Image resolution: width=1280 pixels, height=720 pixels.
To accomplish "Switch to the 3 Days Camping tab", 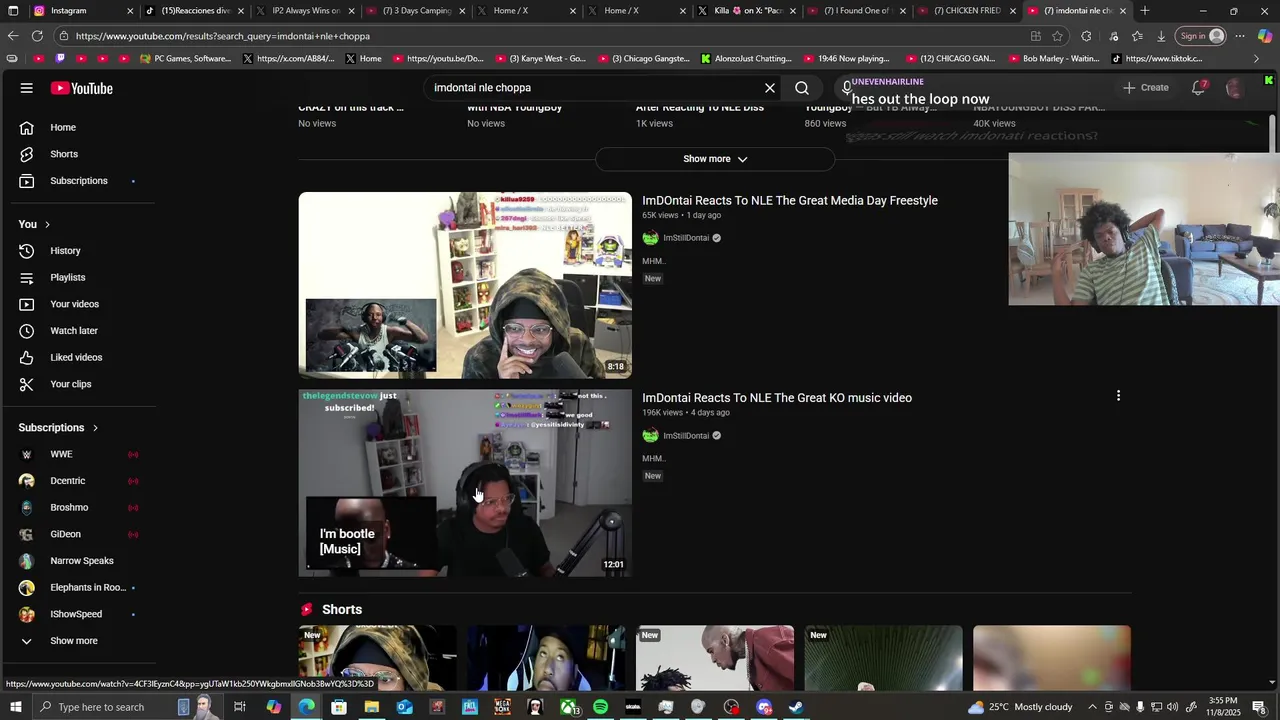I will click(x=416, y=11).
